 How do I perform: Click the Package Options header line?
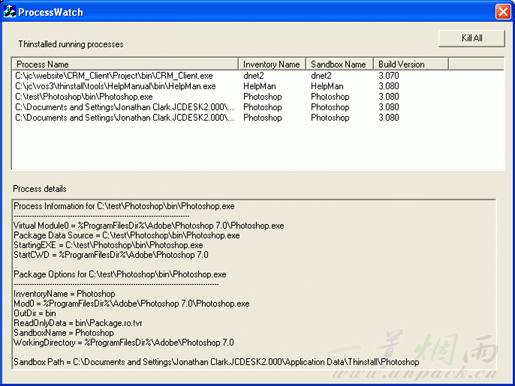[120, 274]
